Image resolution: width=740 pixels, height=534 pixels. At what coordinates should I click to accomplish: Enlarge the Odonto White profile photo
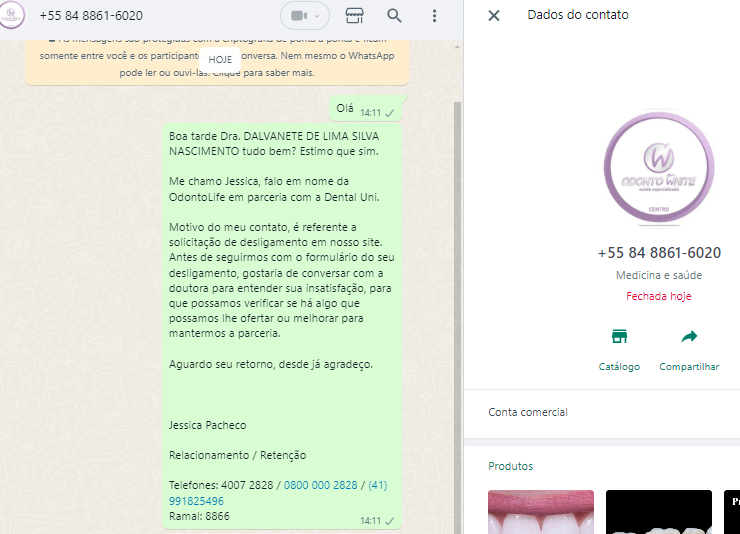(x=659, y=167)
